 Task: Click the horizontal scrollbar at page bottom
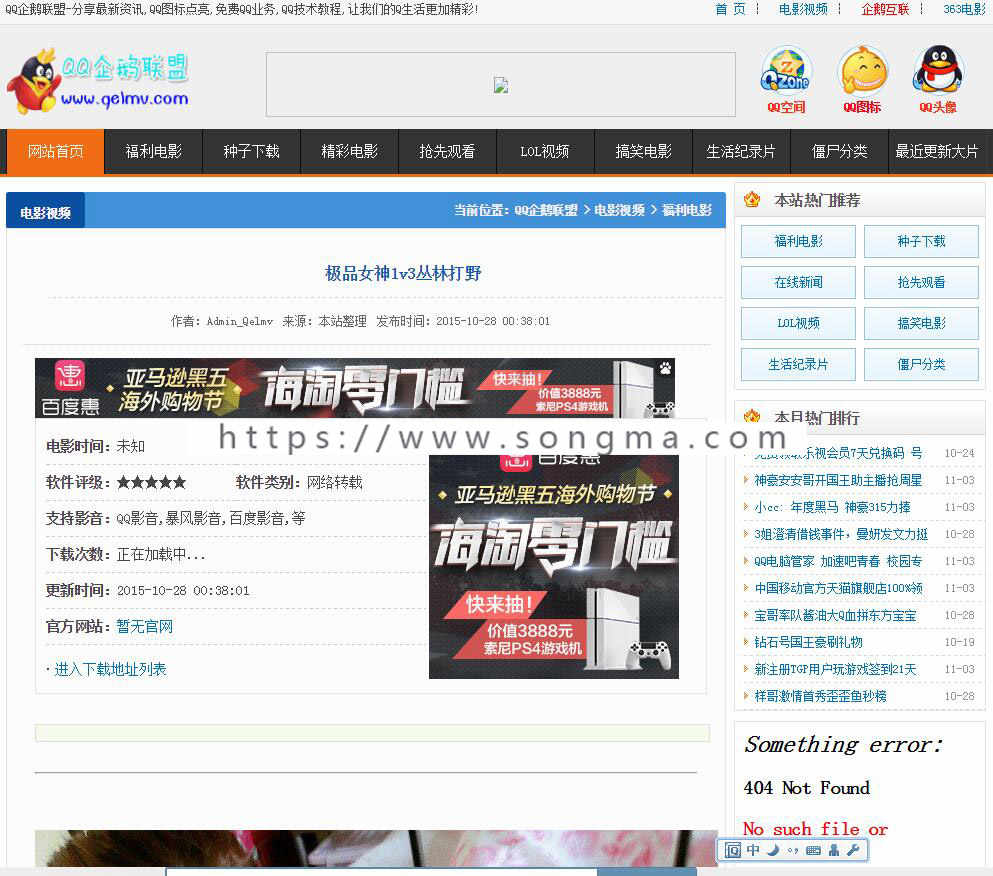point(431,872)
